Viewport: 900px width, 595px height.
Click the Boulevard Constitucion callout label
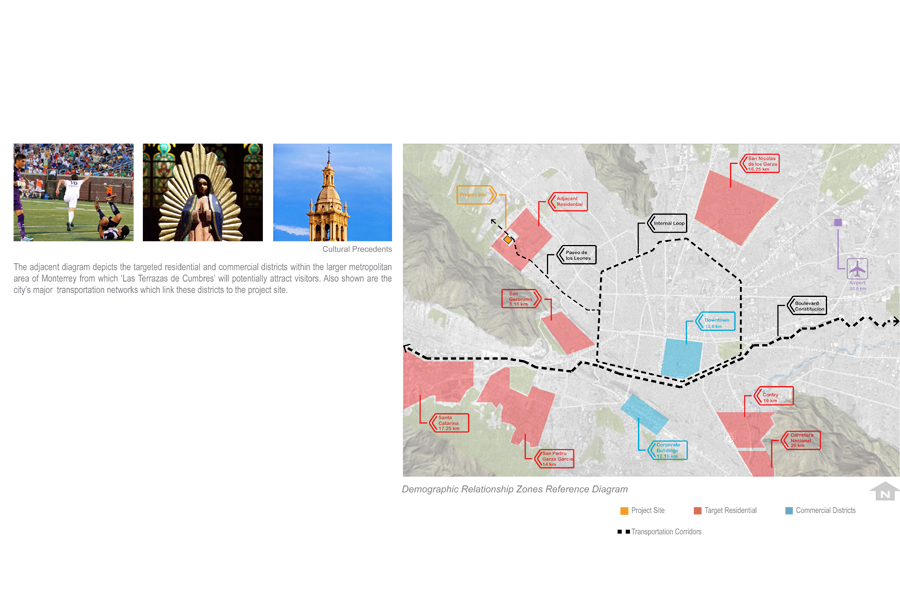[x=808, y=305]
